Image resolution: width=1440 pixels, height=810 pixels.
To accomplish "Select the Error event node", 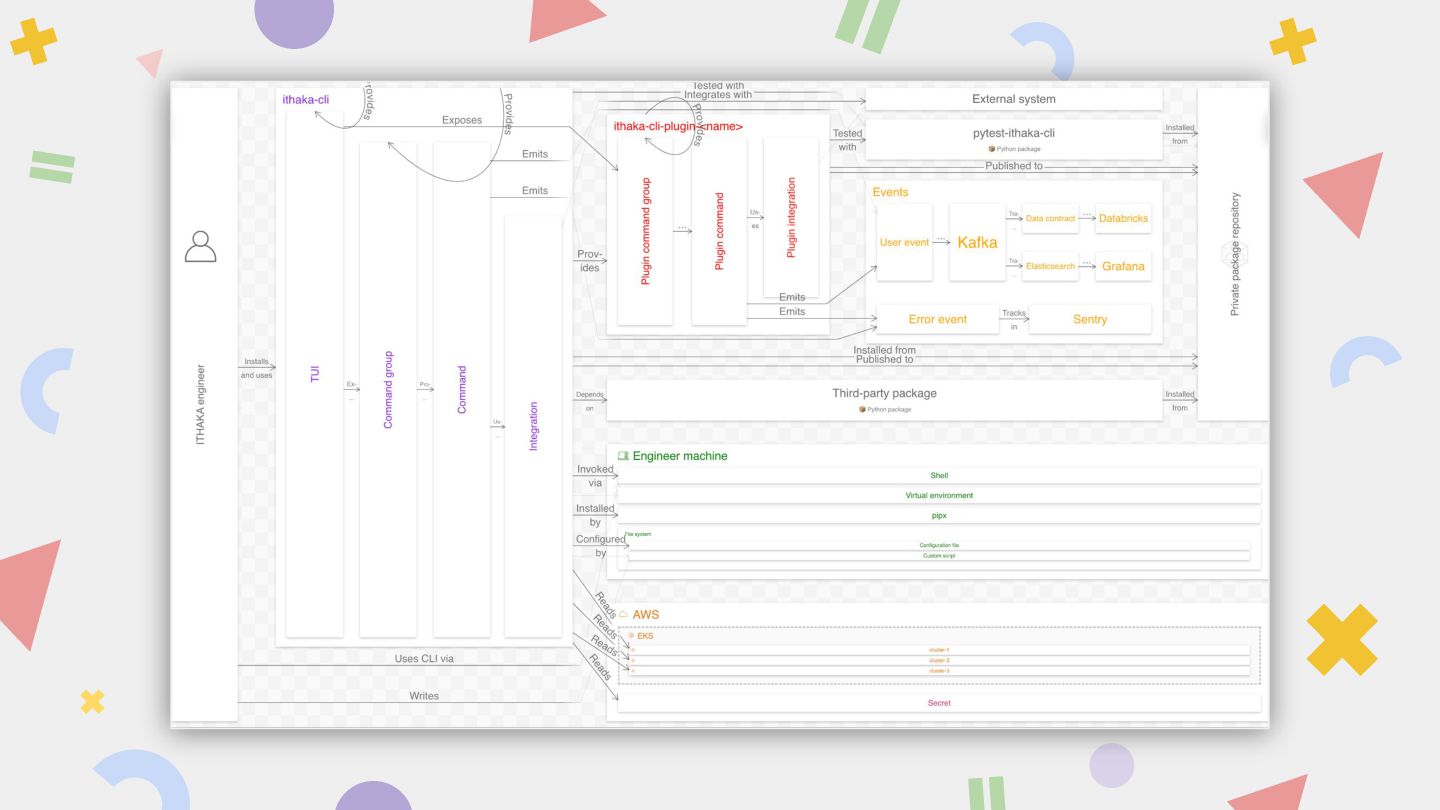I will [937, 319].
